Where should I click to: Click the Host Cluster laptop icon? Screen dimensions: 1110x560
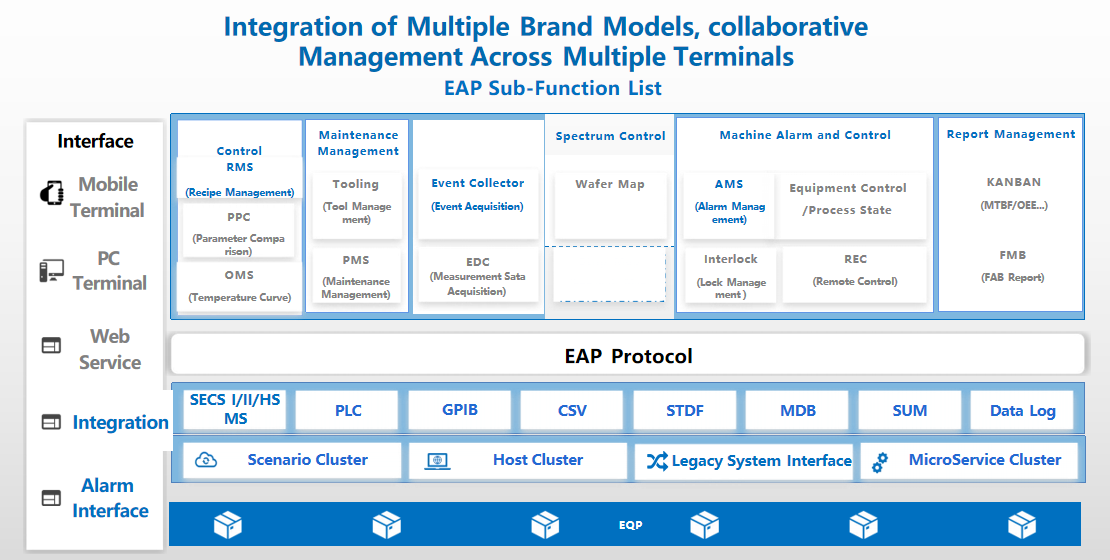437,461
